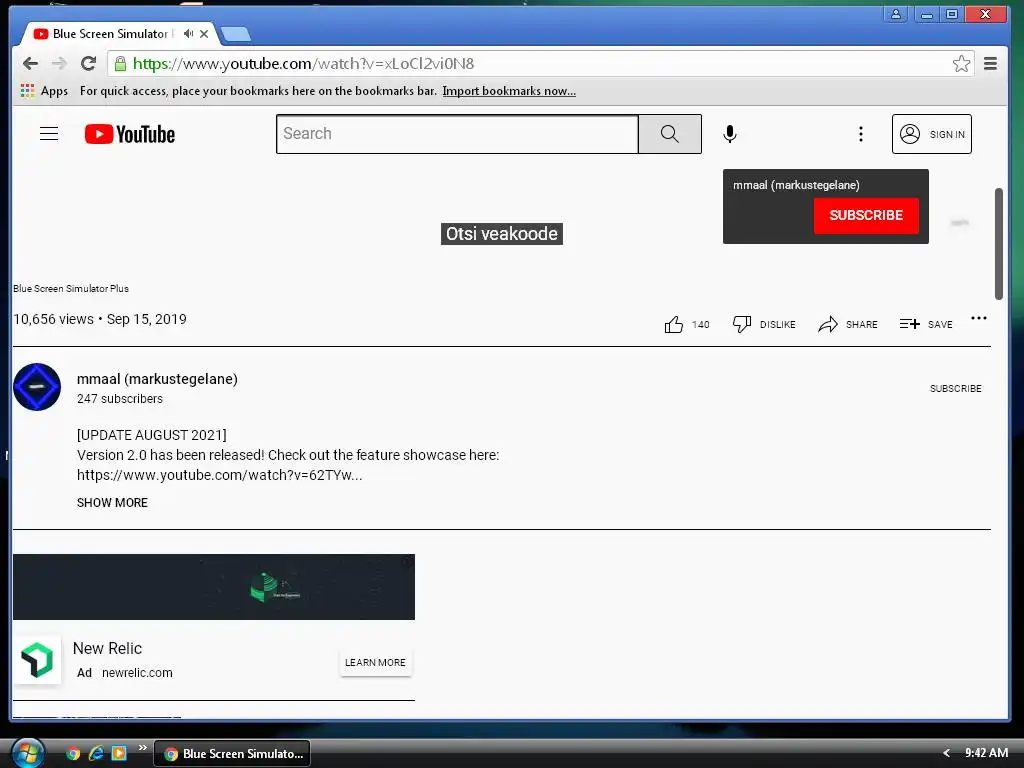Start voice search with the microphone icon
Screen dimensions: 1024x768
[x=729, y=134]
